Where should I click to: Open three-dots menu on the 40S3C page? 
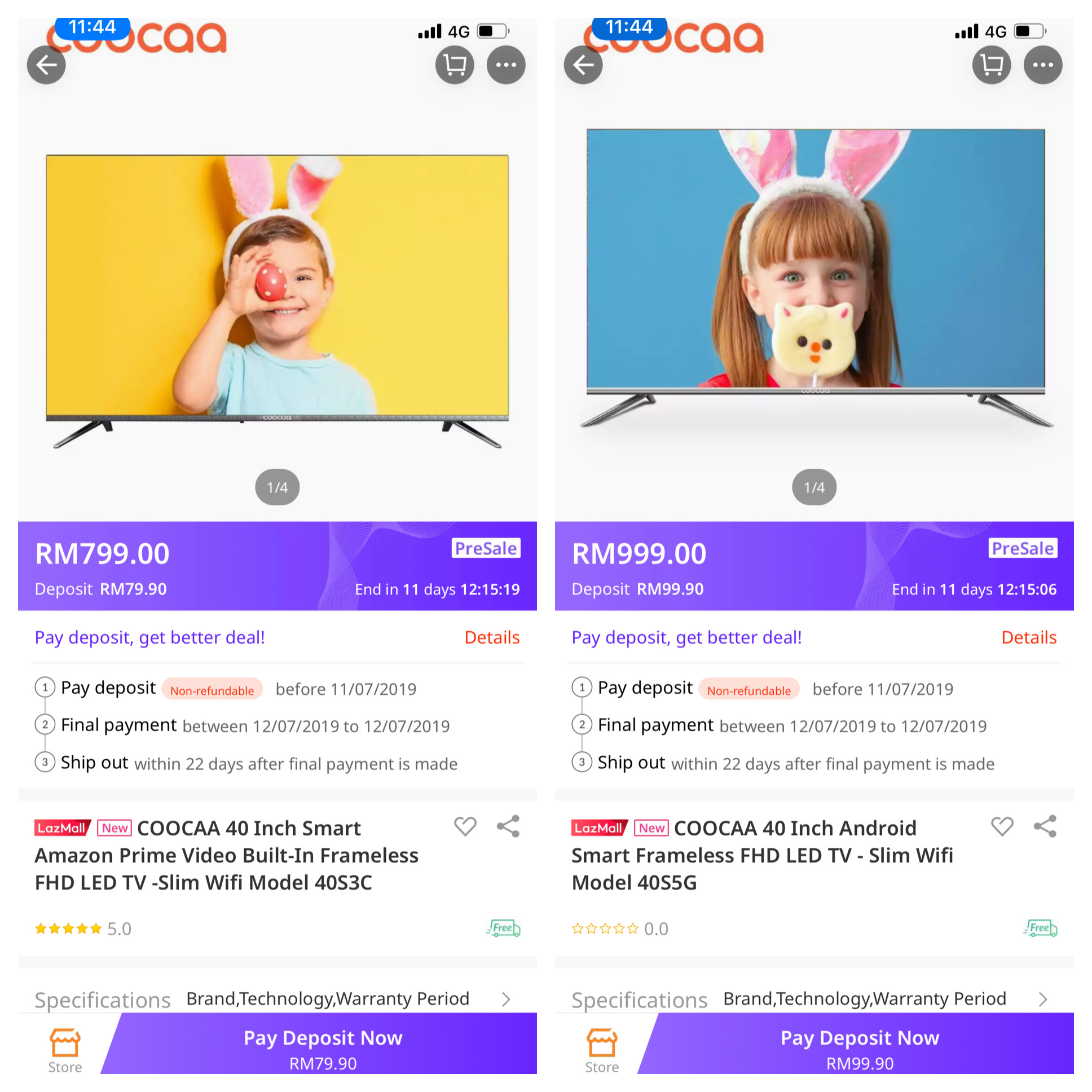tap(506, 65)
